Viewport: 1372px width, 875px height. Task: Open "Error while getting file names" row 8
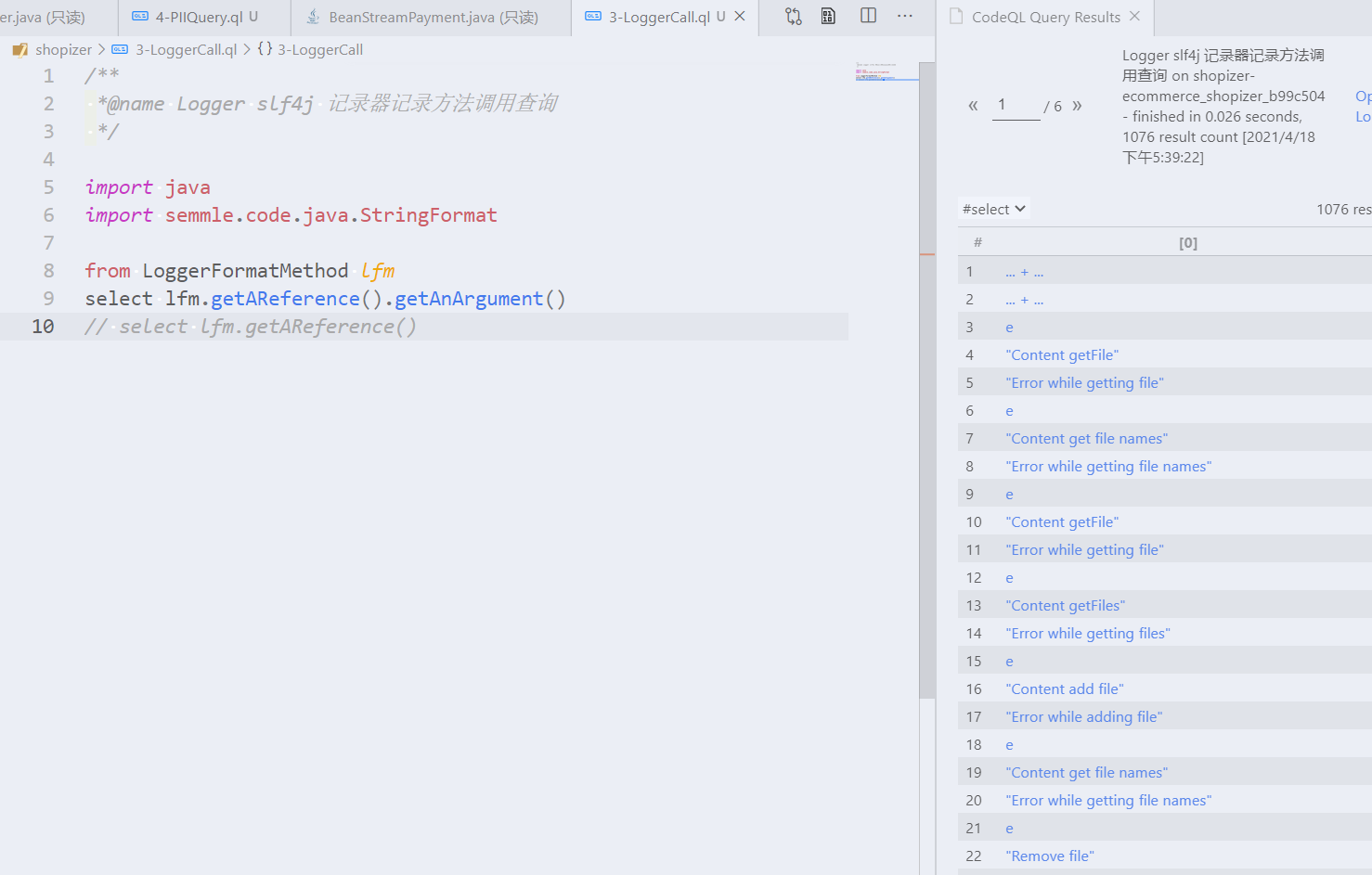point(1108,467)
